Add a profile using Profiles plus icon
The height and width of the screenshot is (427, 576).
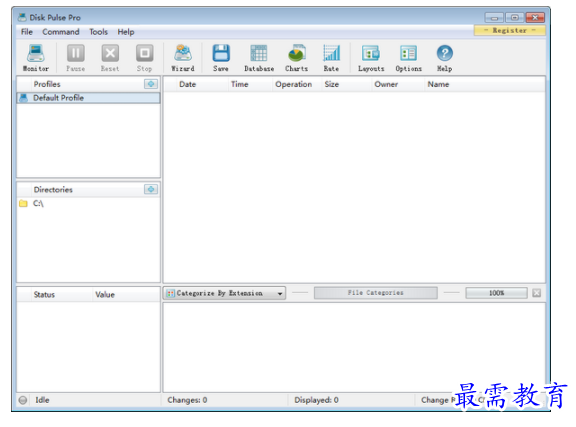click(x=151, y=84)
